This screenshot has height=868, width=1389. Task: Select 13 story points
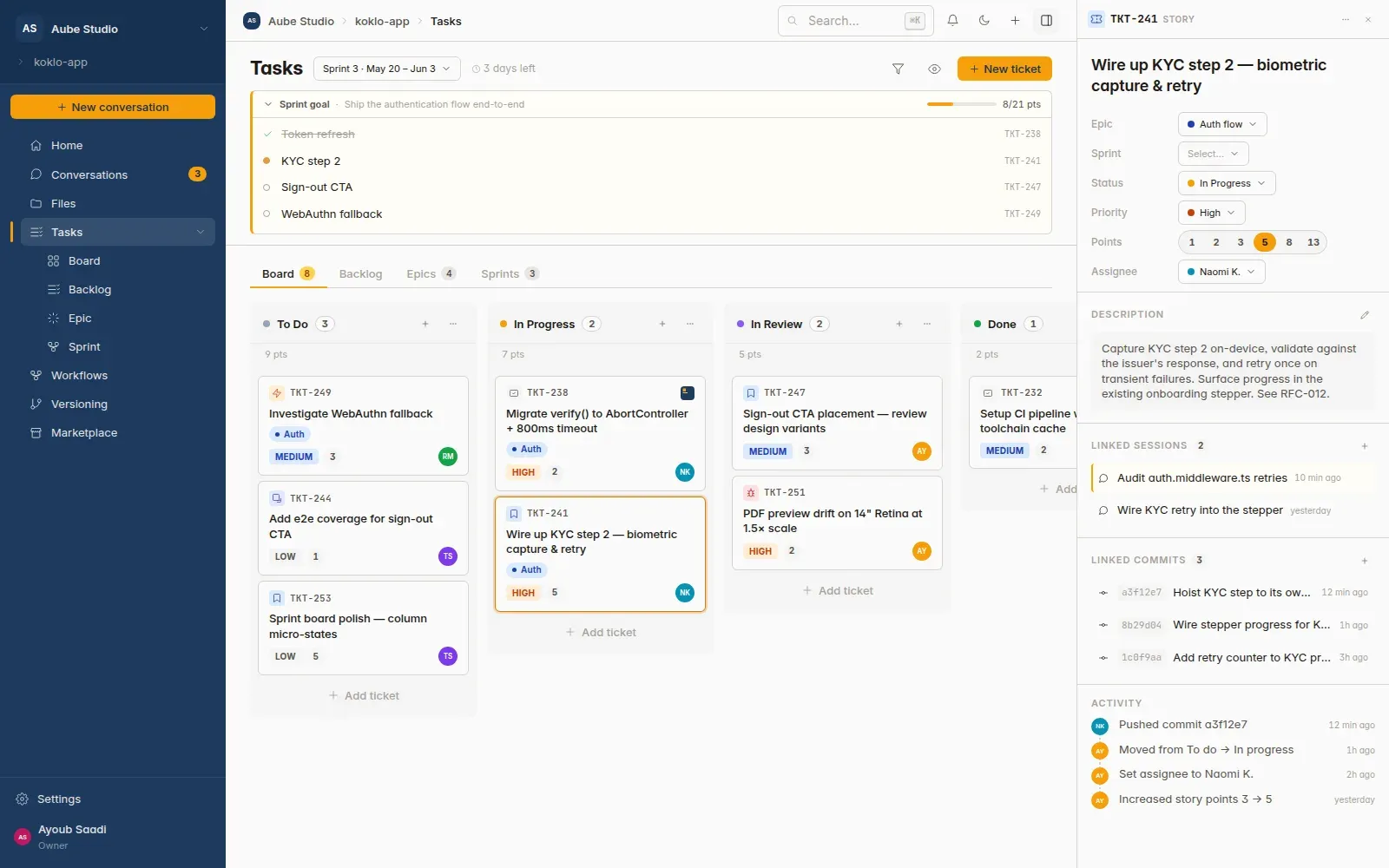tap(1313, 242)
